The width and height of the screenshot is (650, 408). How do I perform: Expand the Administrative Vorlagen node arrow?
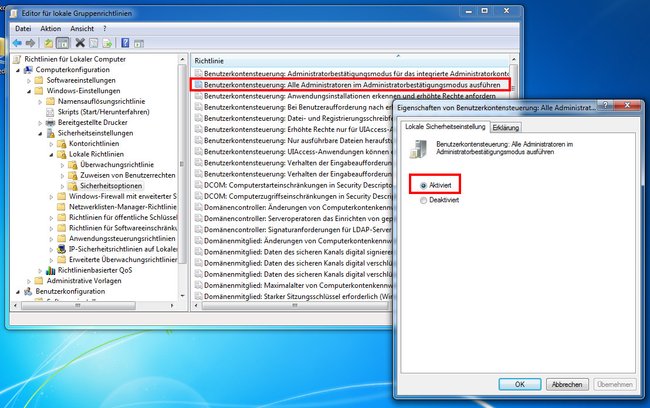tap(29, 282)
